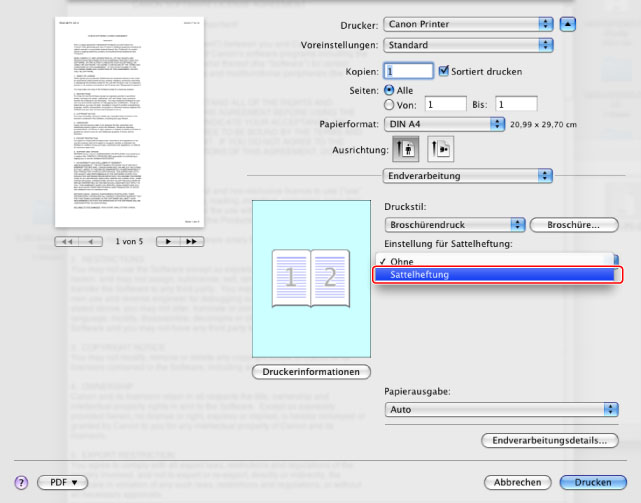The image size is (641, 503).
Task: Toggle Sortiert drucken checkbox
Action: 445,71
